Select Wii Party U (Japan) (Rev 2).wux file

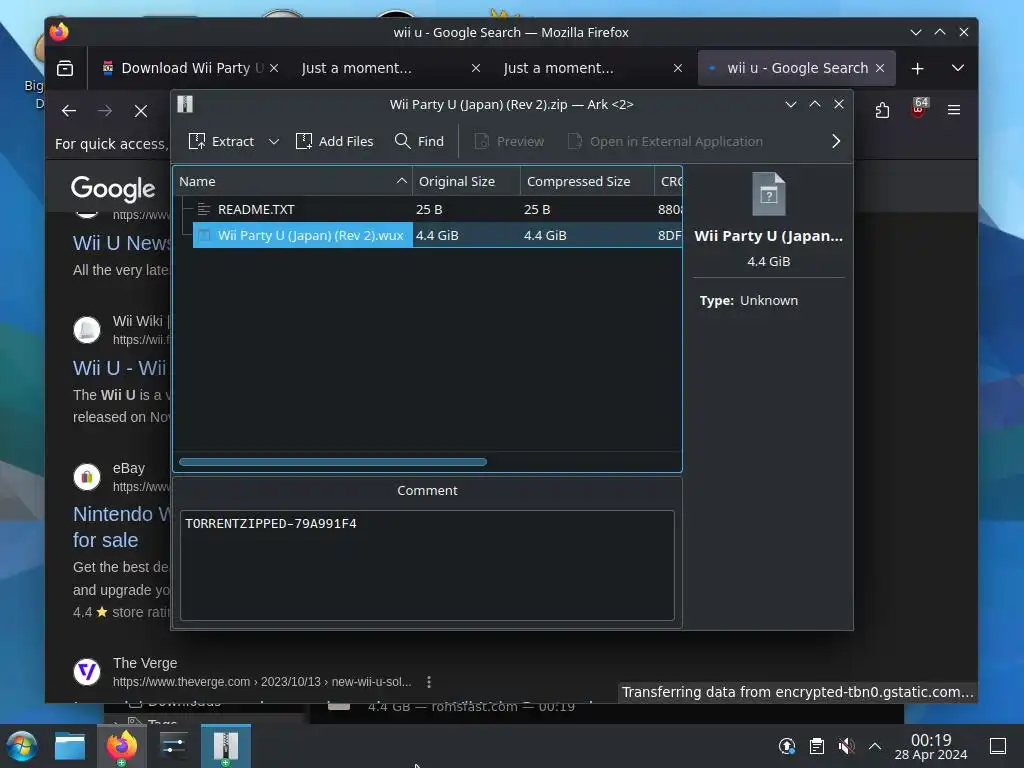(302, 235)
